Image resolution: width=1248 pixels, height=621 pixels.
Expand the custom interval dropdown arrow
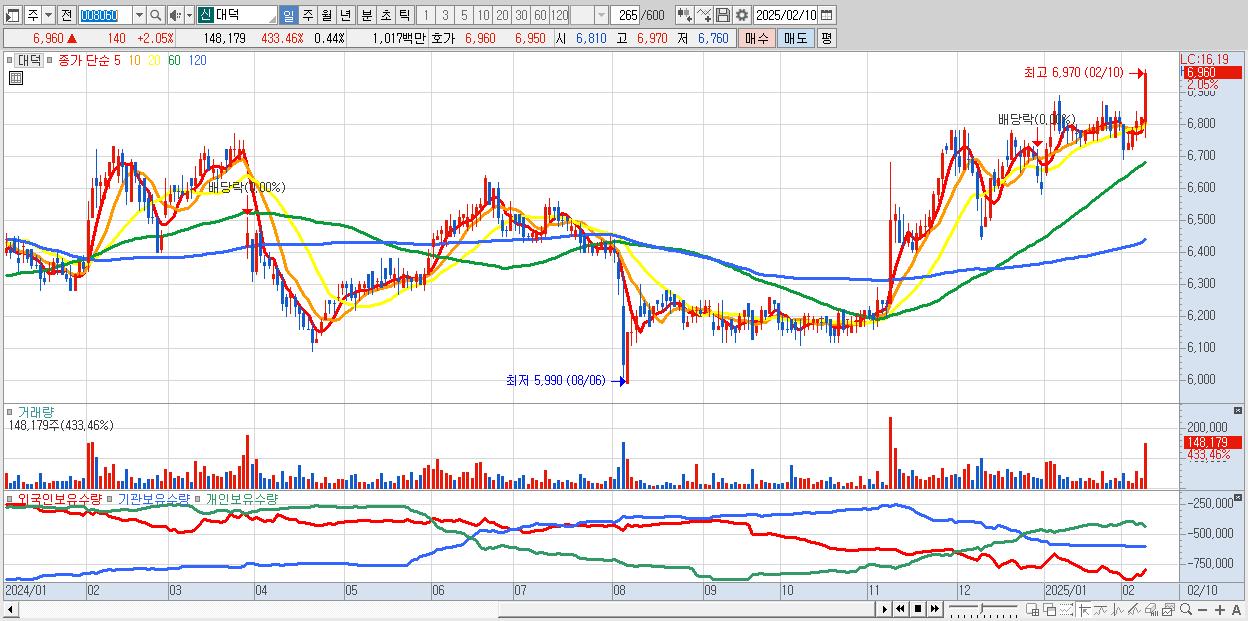point(601,16)
